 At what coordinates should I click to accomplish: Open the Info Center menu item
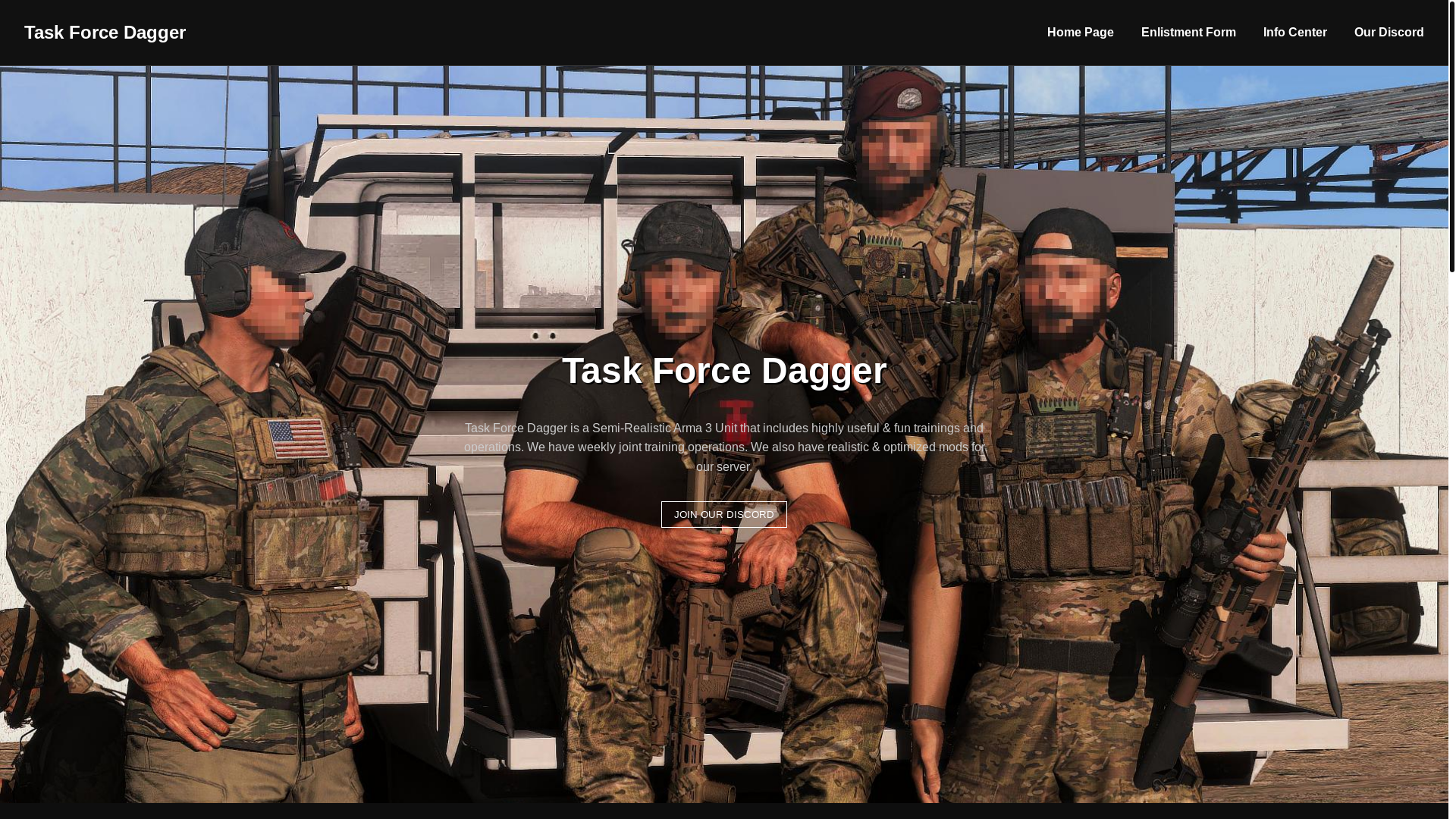[1294, 33]
